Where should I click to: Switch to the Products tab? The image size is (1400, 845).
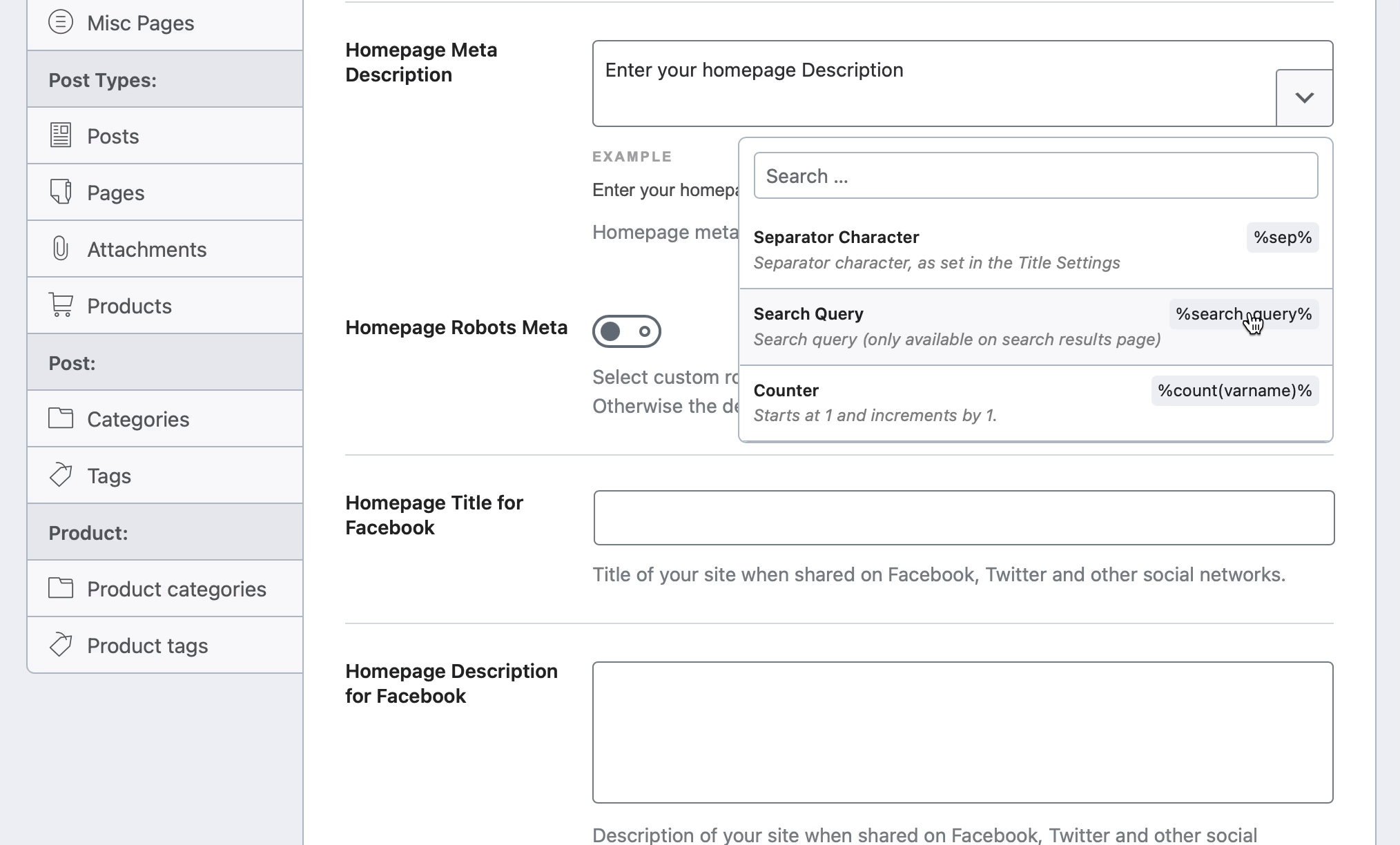coord(165,306)
